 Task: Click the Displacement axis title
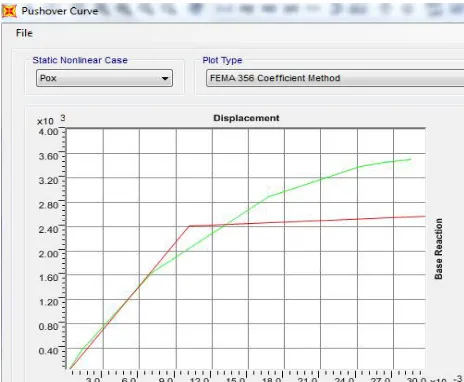click(246, 118)
